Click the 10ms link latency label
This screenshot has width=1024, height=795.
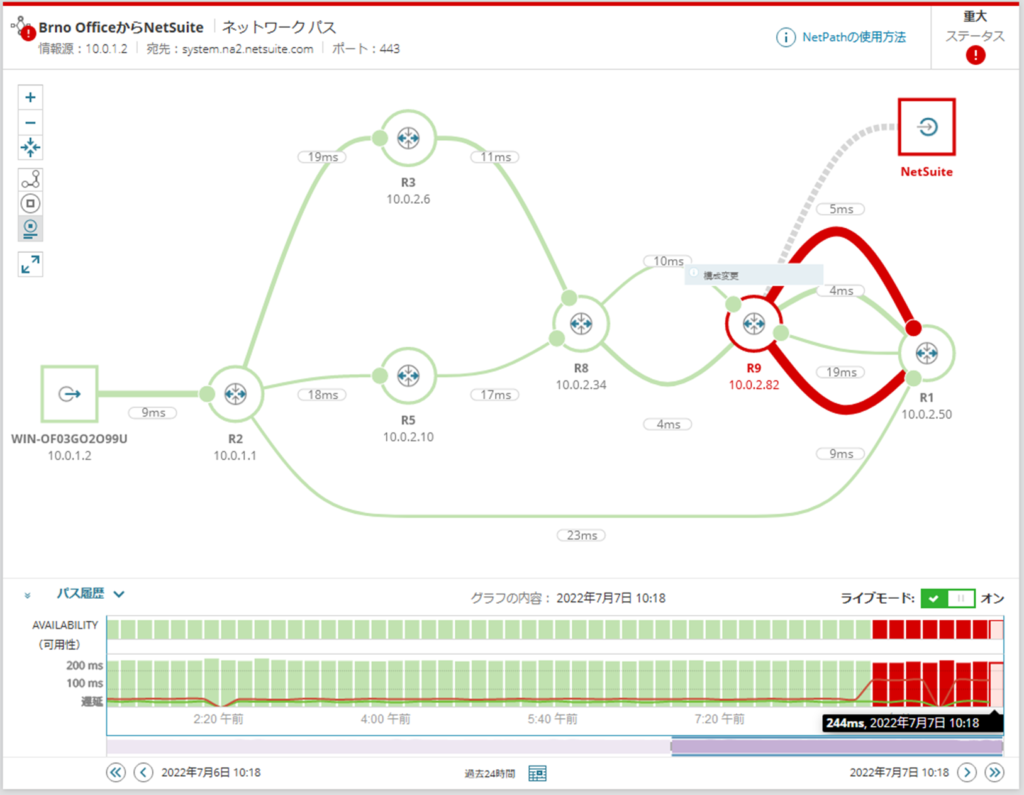(x=668, y=261)
